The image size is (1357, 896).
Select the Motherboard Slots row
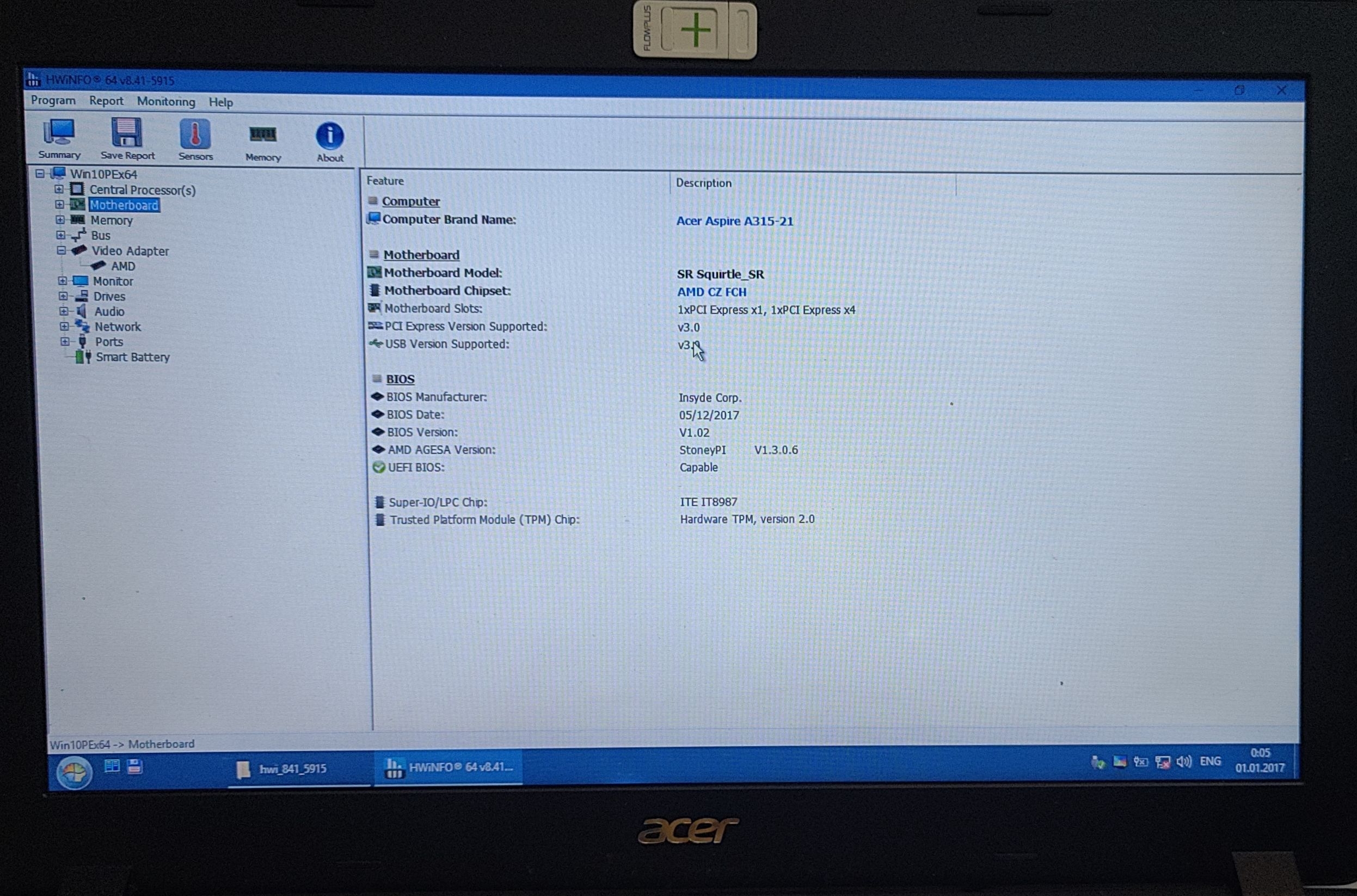click(611, 309)
